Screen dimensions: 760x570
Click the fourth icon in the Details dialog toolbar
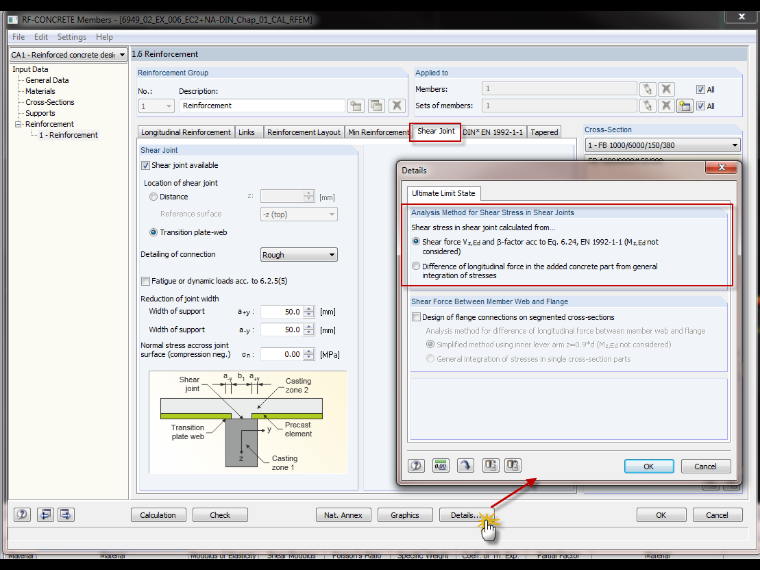pos(491,466)
